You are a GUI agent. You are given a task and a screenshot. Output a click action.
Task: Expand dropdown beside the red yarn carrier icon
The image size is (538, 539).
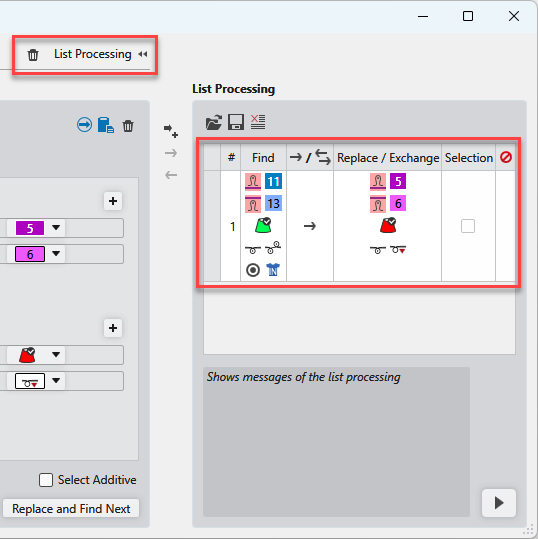click(56, 354)
